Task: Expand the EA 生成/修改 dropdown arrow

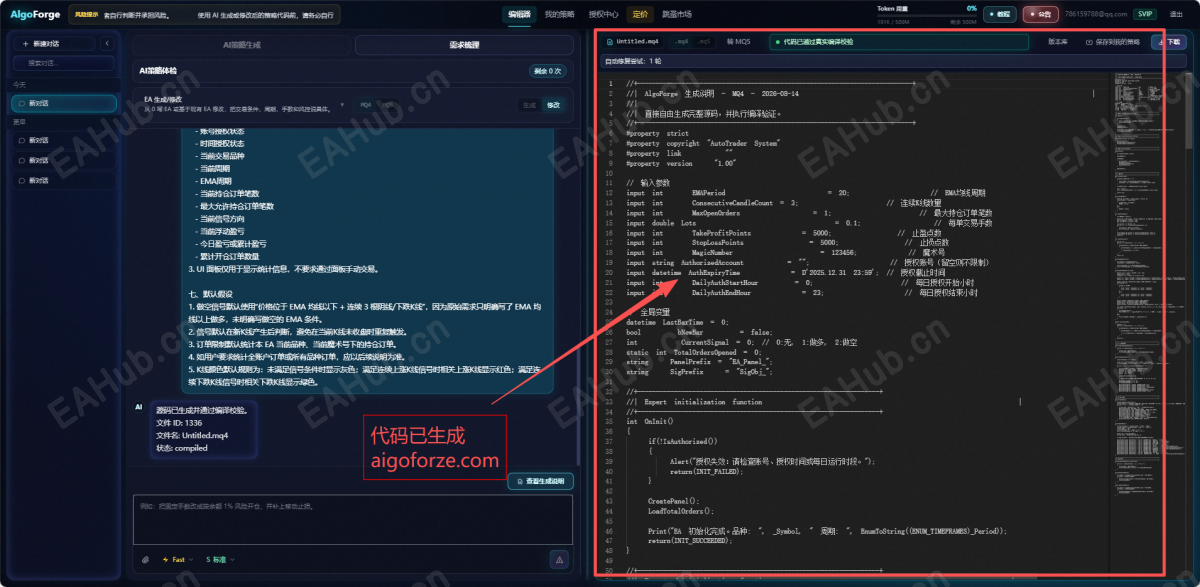Action: [x=342, y=105]
